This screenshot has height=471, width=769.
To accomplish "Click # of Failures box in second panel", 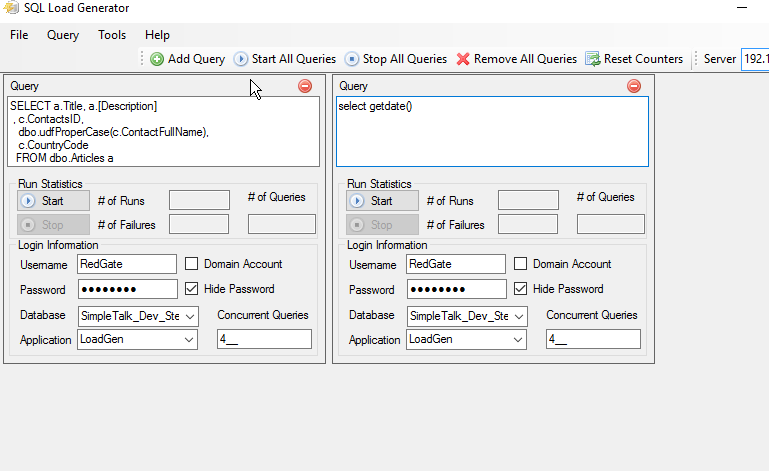I will click(528, 224).
